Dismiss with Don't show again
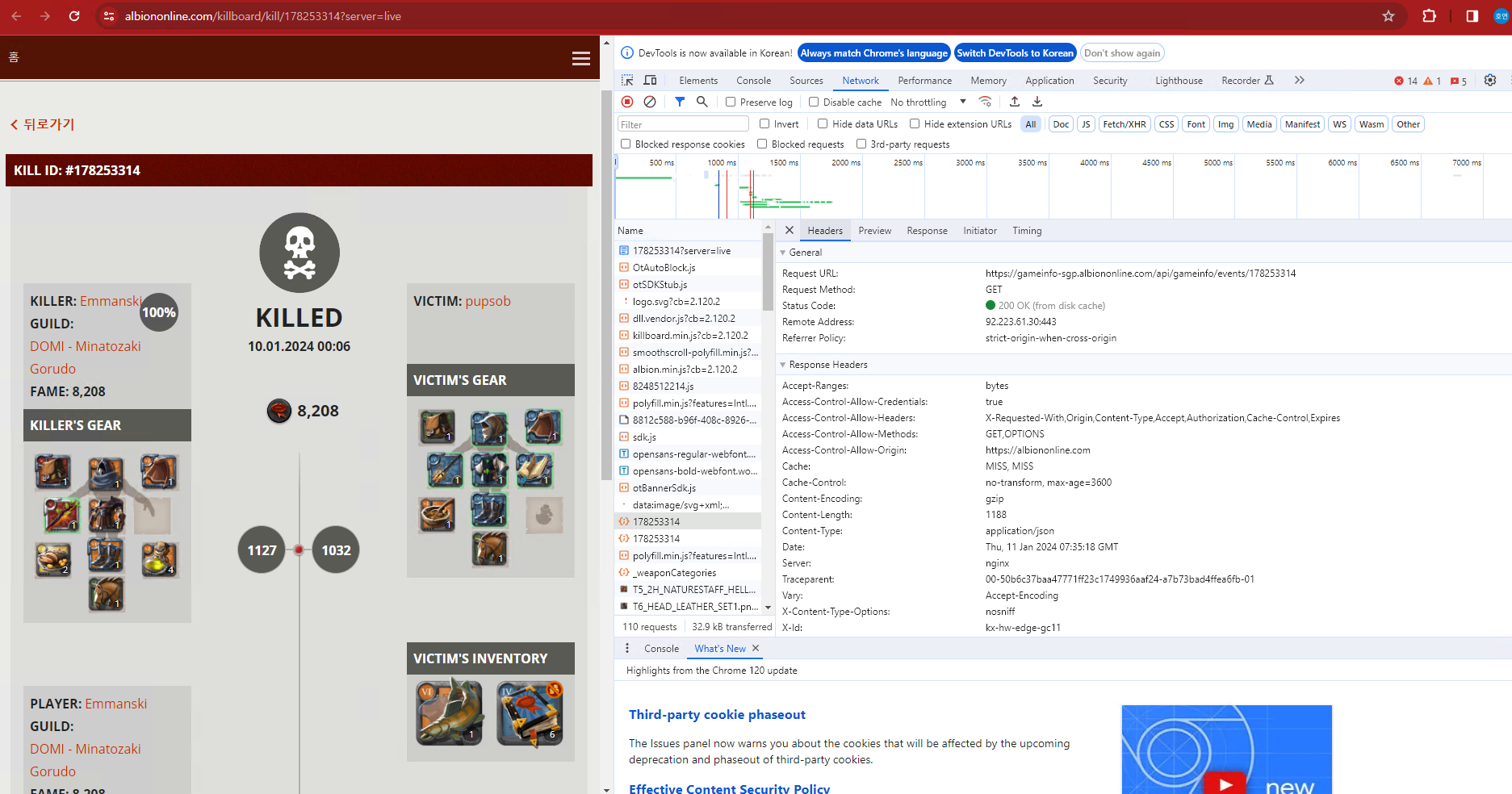 tap(1122, 53)
